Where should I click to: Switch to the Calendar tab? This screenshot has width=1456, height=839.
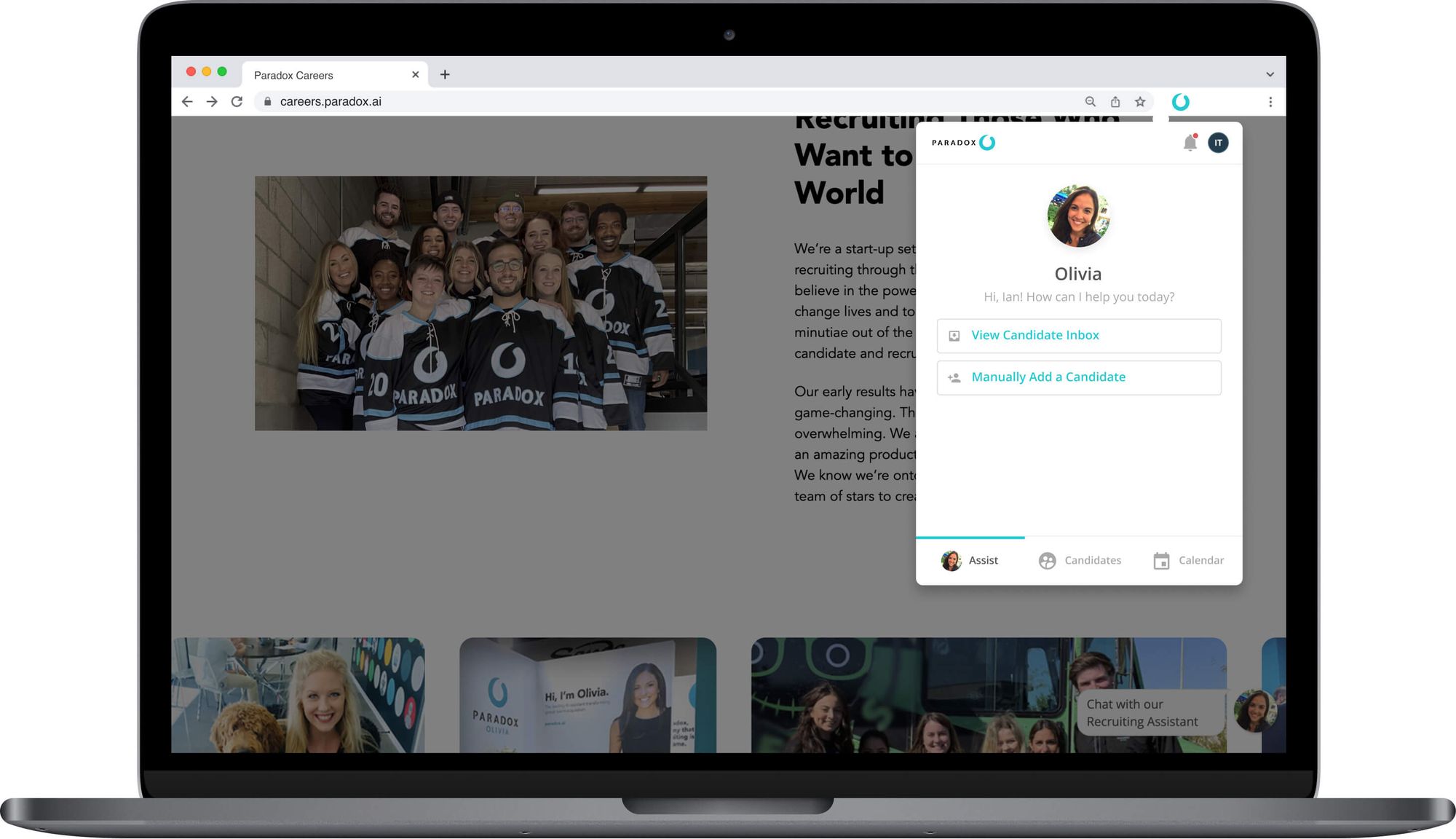(x=1188, y=560)
